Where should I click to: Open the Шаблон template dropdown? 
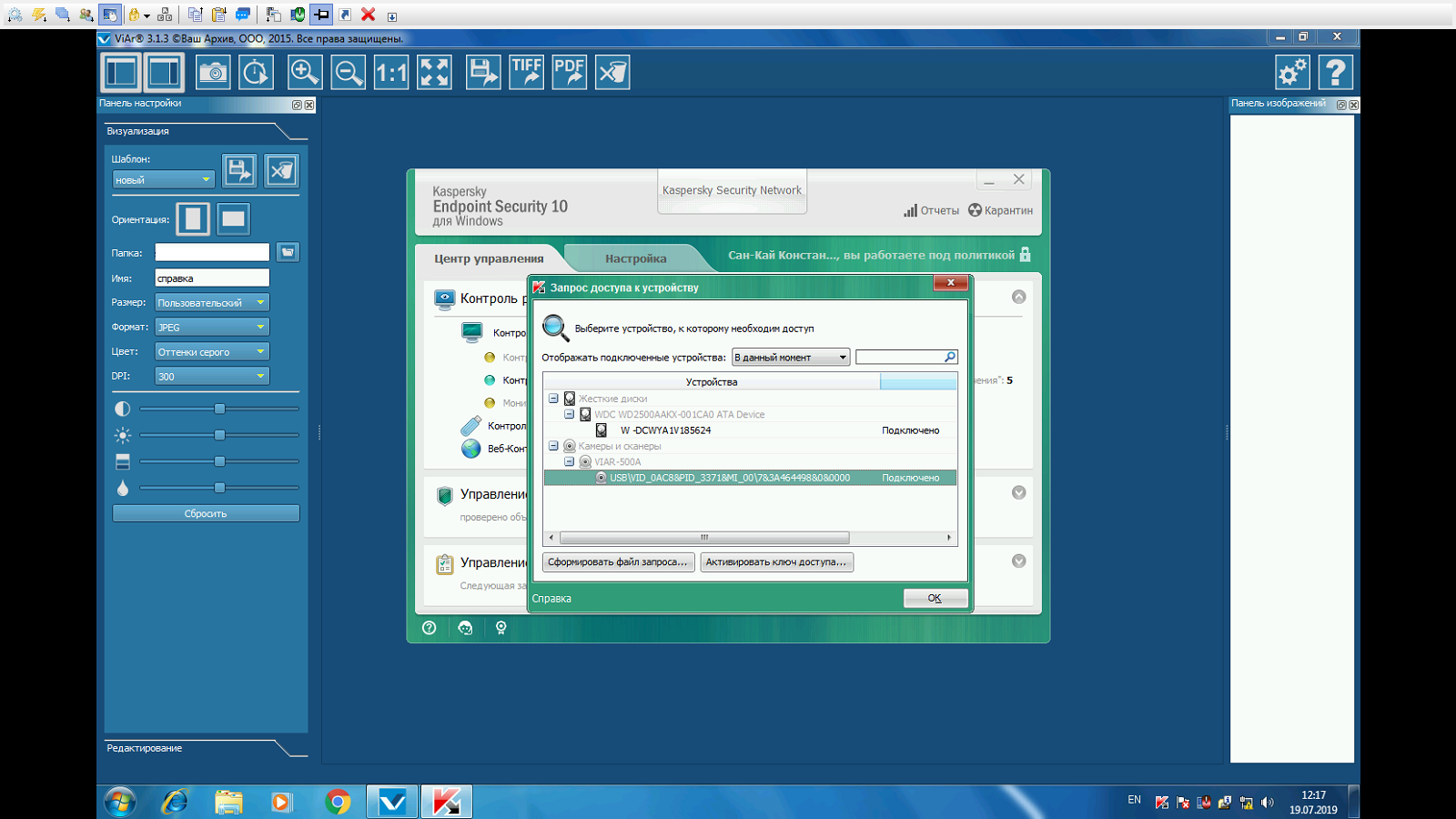(x=164, y=180)
